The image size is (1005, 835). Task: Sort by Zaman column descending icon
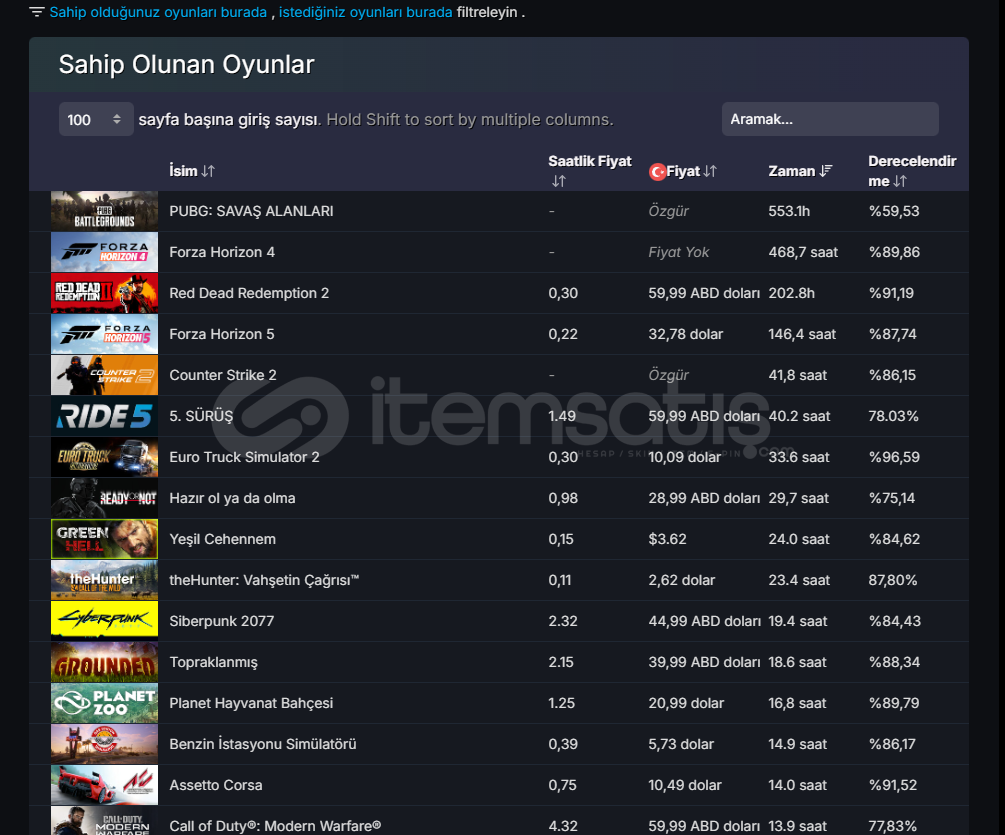(x=826, y=171)
